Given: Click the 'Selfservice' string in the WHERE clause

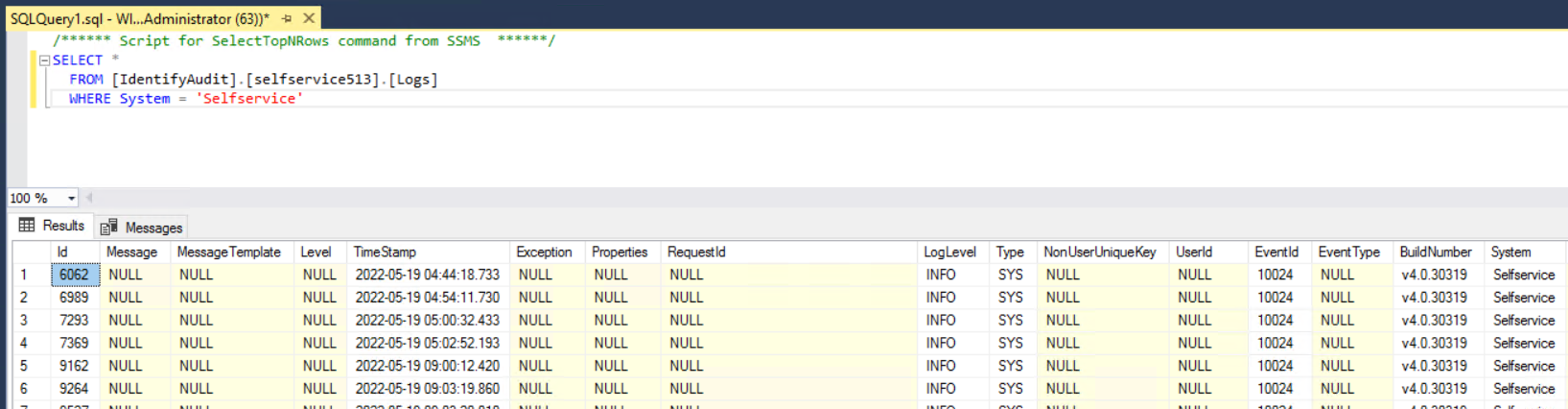Looking at the screenshot, I should coord(249,99).
